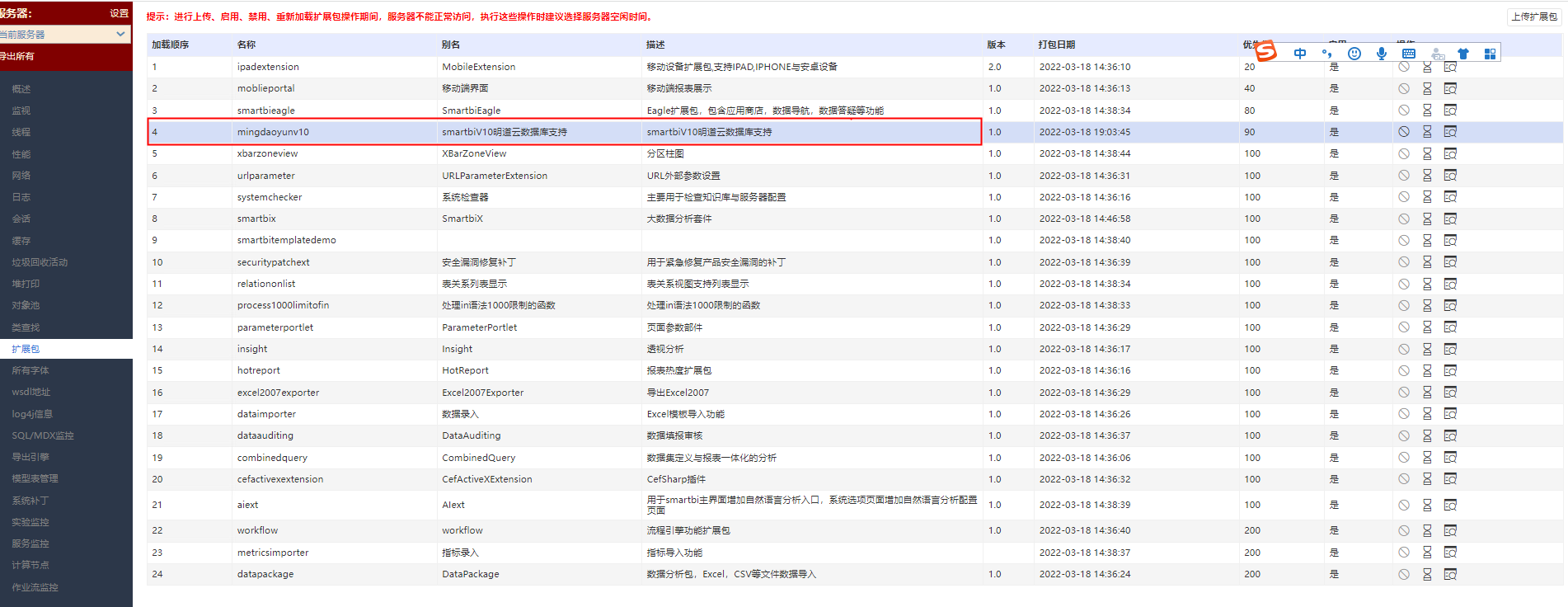
Task: Click the 流程引擎功能扩展包 description cell
Action: click(x=688, y=530)
